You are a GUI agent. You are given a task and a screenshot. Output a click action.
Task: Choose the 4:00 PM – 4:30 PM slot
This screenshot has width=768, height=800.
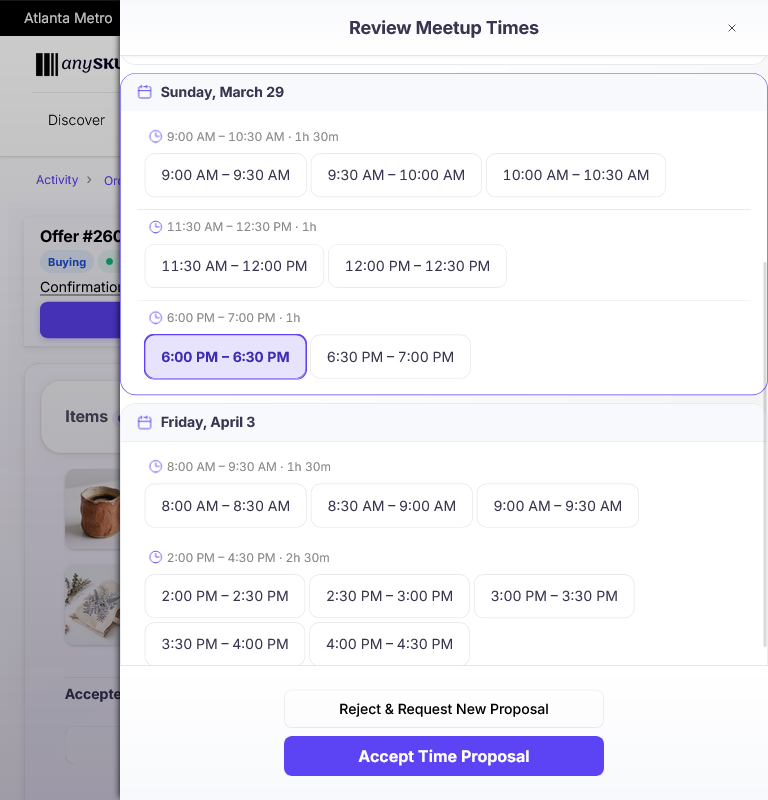[x=389, y=644]
